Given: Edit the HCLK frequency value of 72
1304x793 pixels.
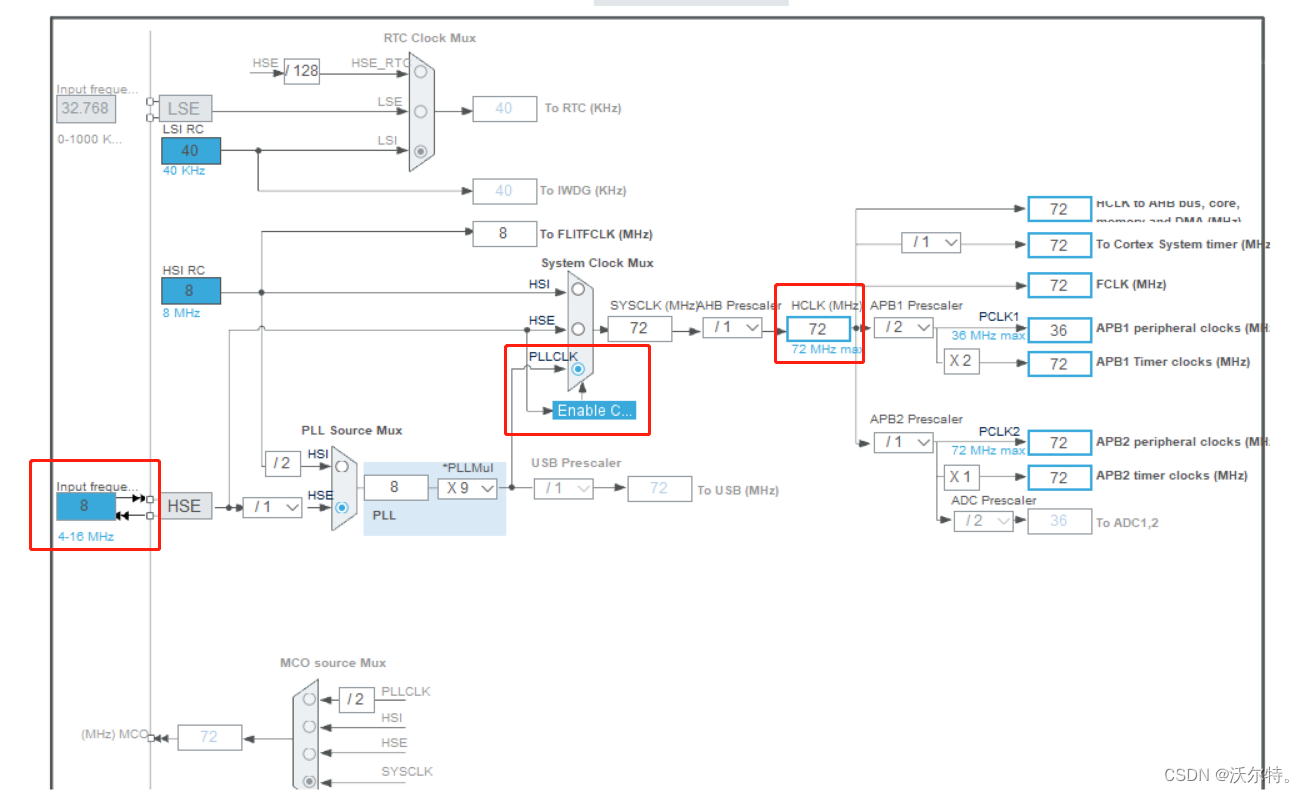Looking at the screenshot, I should [x=818, y=327].
